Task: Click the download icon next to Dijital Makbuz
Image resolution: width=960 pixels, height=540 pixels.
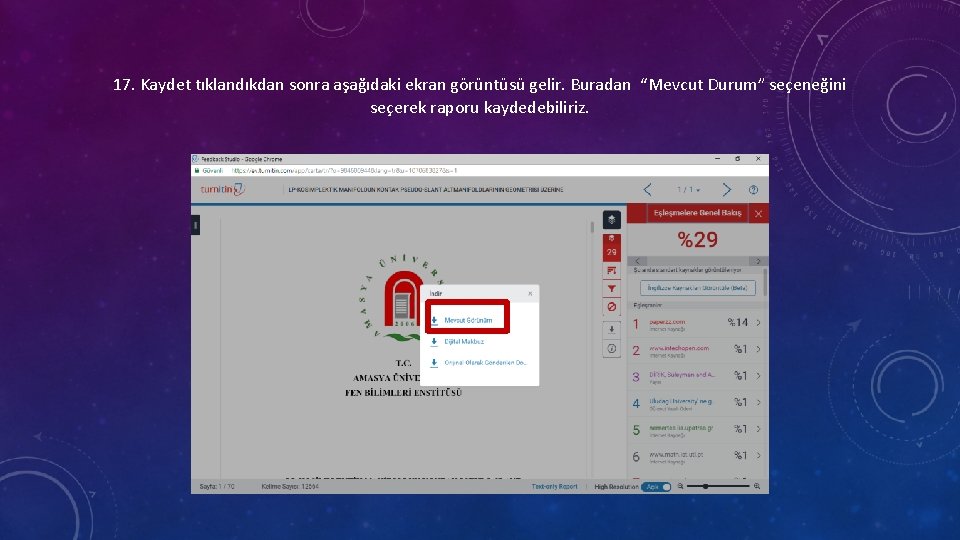Action: pos(434,342)
